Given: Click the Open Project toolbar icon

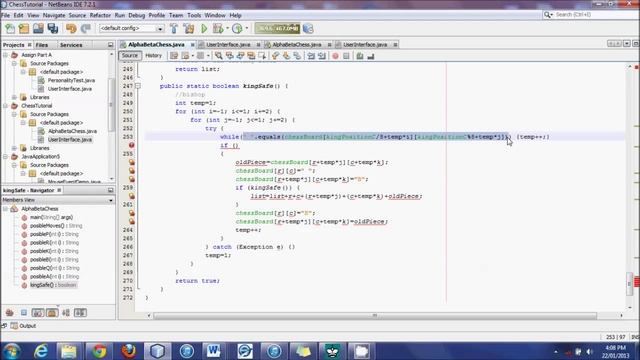Looking at the screenshot, I should [38, 28].
